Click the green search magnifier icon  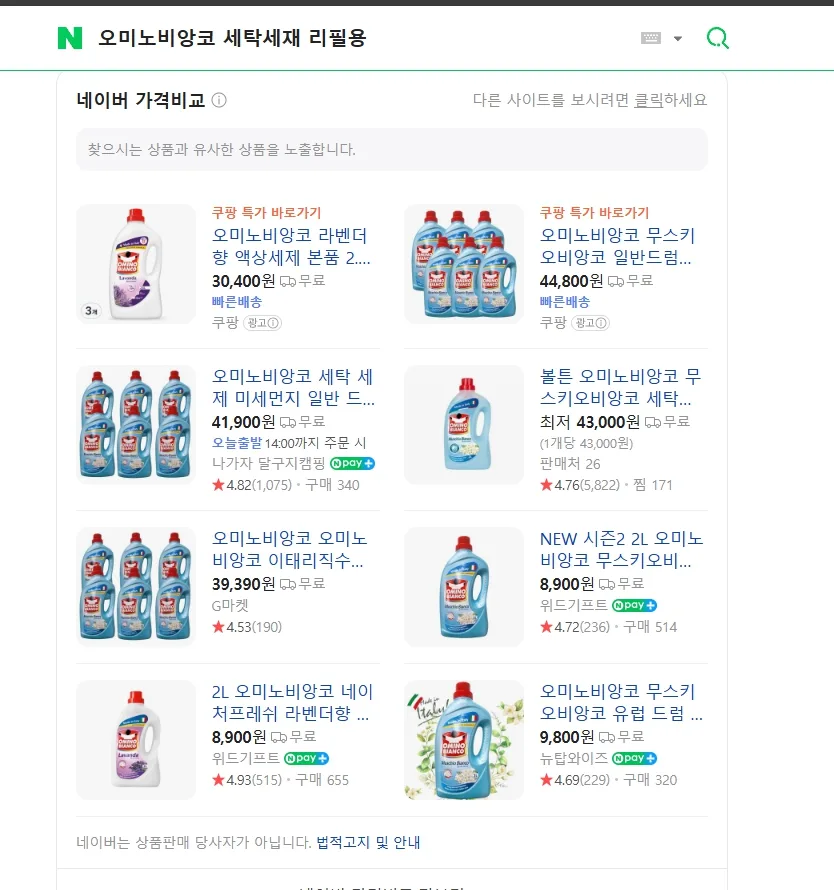[x=718, y=38]
